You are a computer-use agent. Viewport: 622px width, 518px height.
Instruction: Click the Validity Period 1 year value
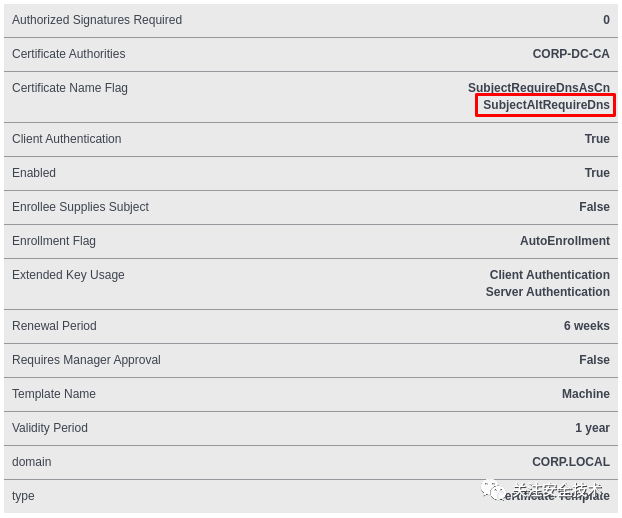[592, 428]
